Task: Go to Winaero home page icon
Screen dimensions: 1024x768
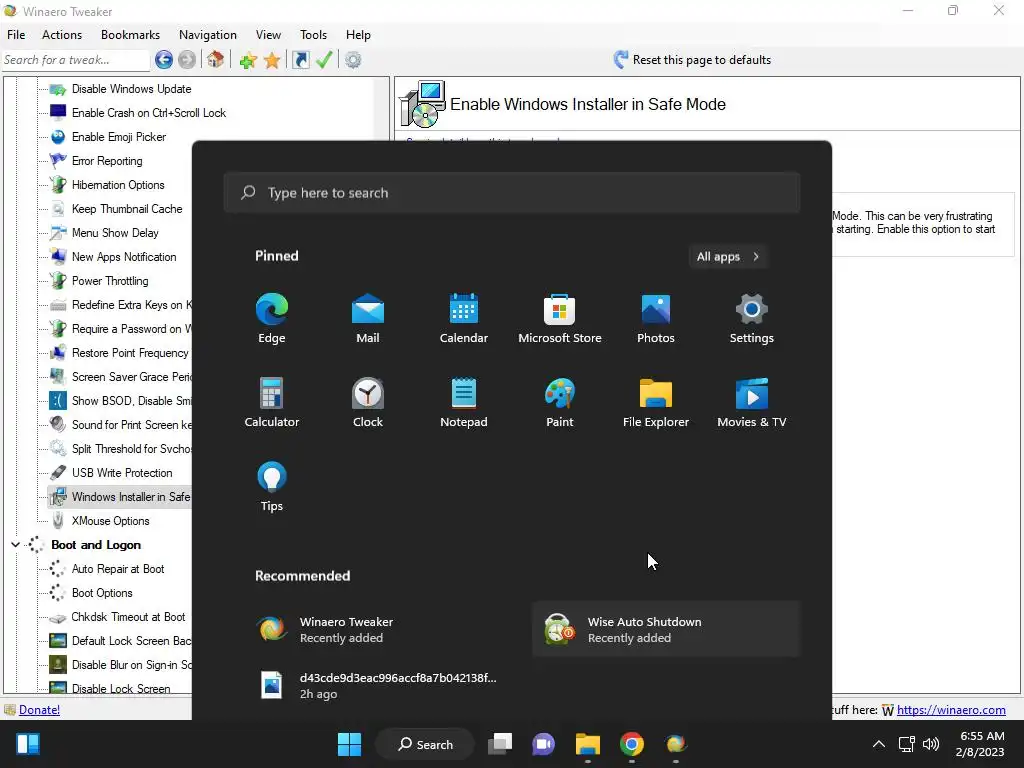Action: coord(216,60)
